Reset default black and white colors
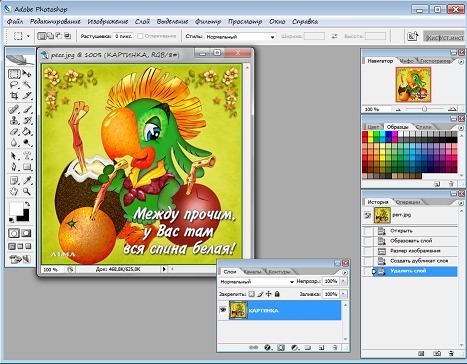 tap(11, 220)
